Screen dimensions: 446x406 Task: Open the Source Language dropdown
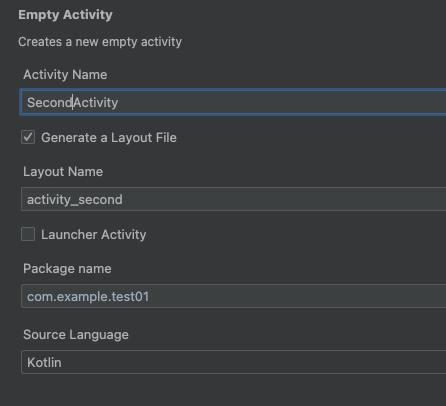[x=233, y=362]
